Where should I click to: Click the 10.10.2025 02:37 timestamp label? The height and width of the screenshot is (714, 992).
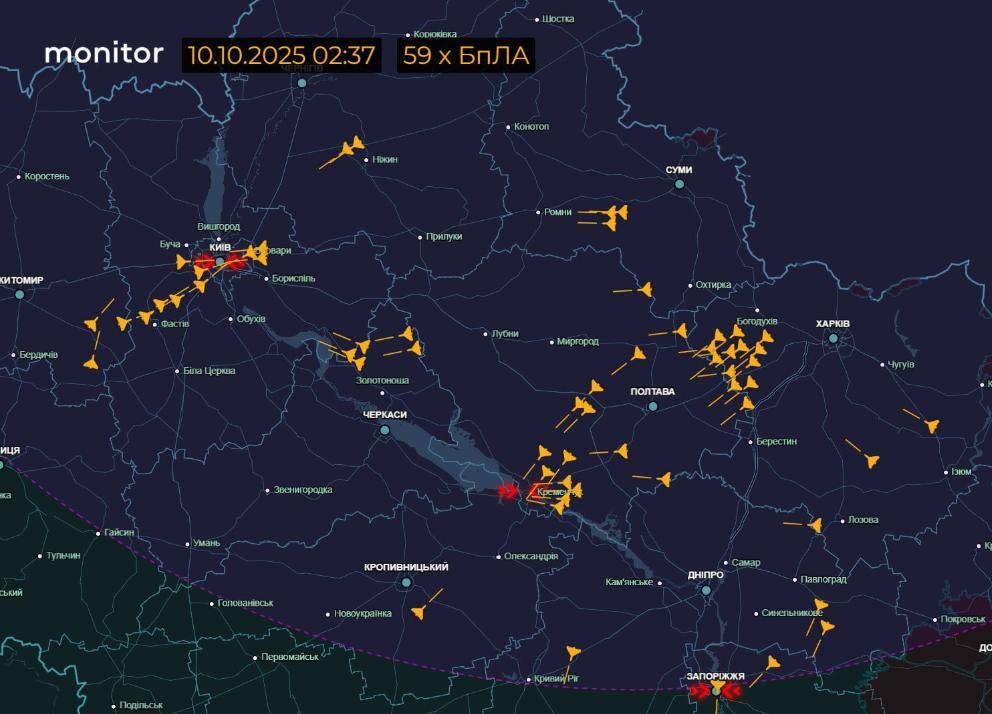click(281, 55)
